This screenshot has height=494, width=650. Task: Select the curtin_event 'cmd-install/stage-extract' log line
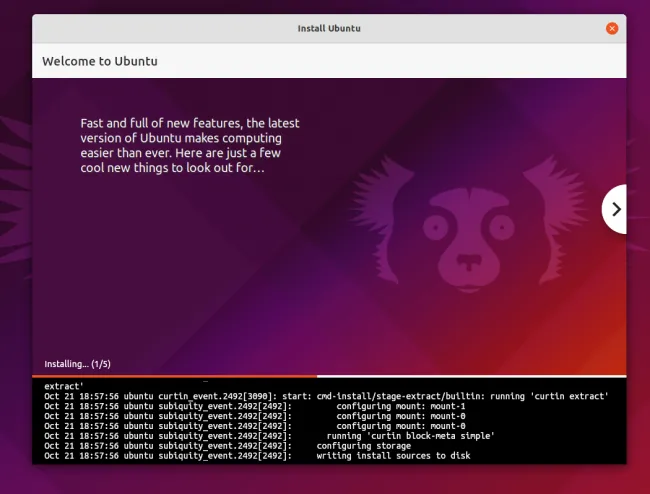tap(326, 396)
